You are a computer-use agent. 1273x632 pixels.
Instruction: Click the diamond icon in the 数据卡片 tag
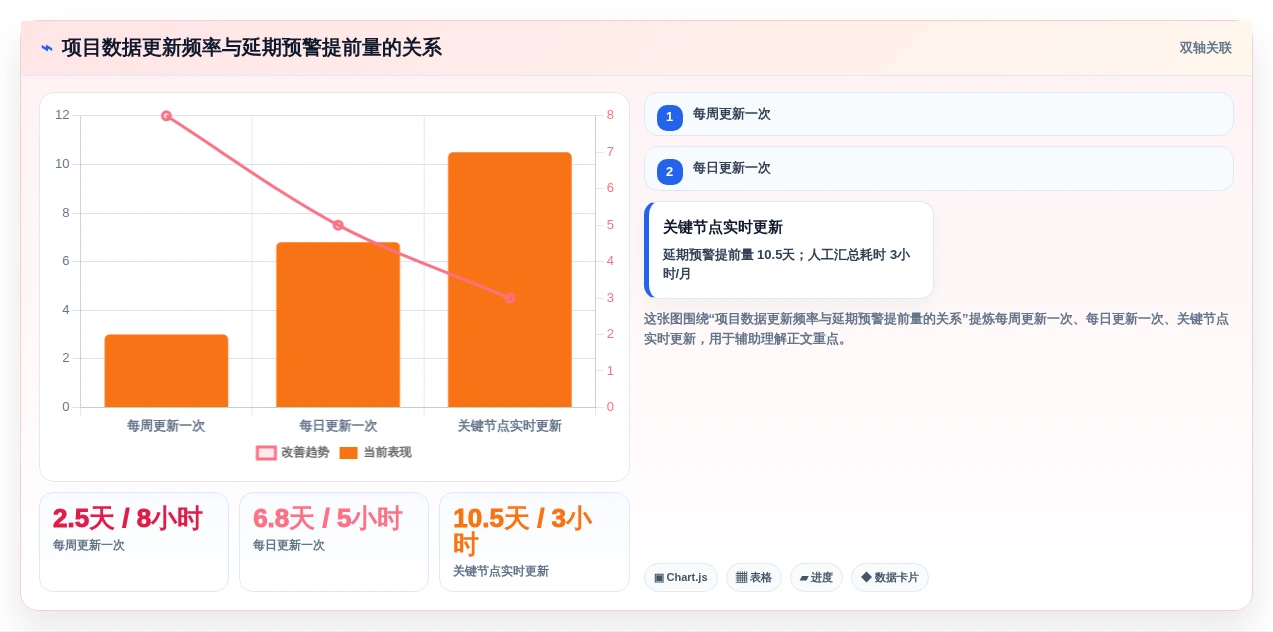pos(866,577)
